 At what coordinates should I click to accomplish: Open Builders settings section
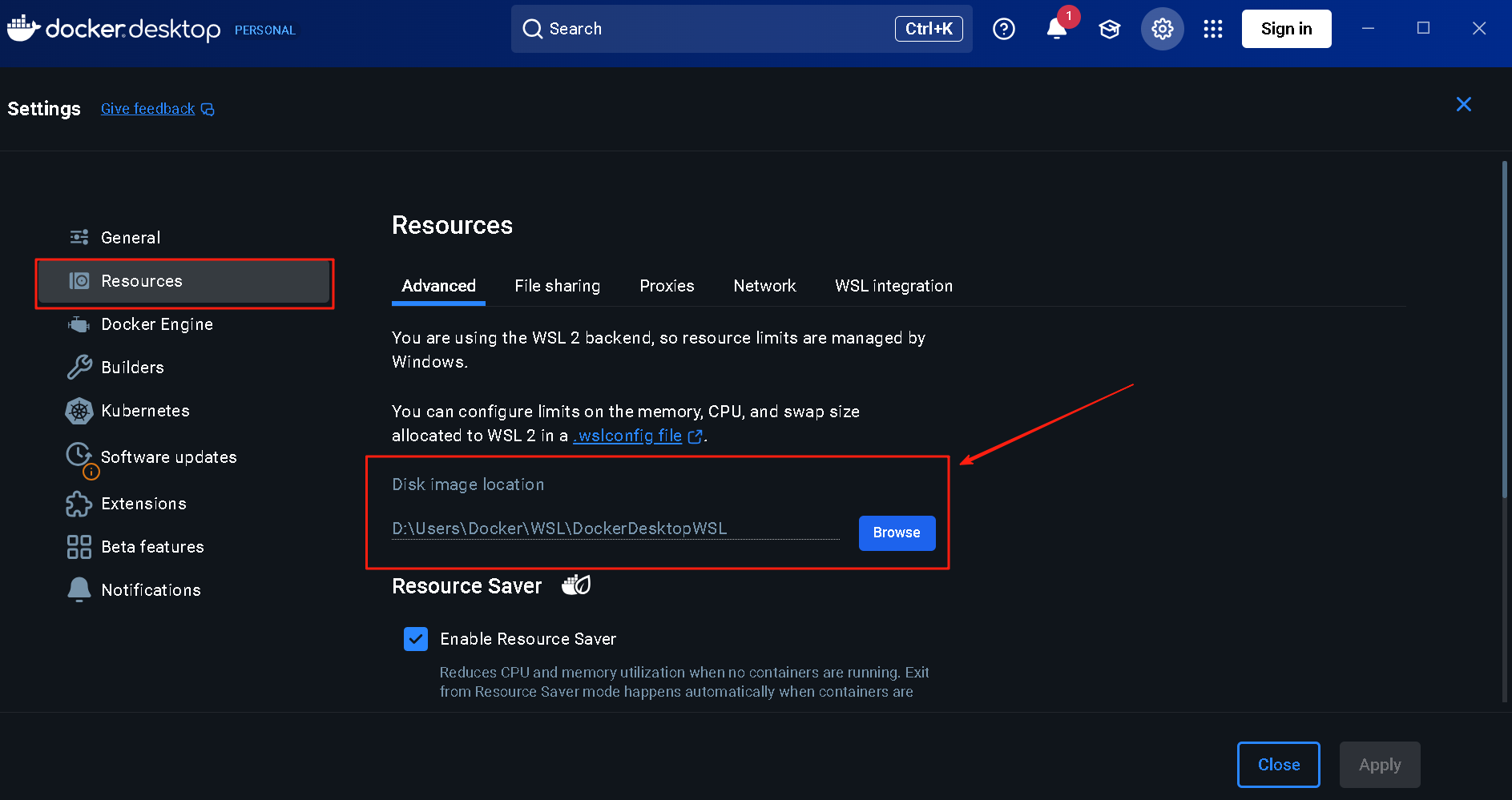184,368
